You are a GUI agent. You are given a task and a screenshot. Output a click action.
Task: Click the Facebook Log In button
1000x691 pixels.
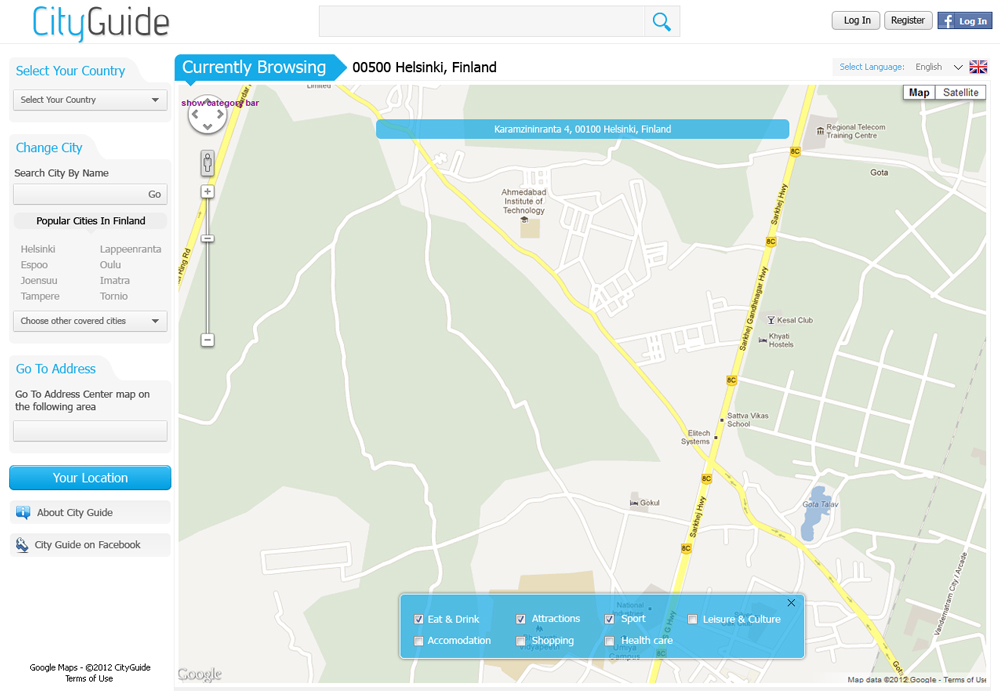964,21
